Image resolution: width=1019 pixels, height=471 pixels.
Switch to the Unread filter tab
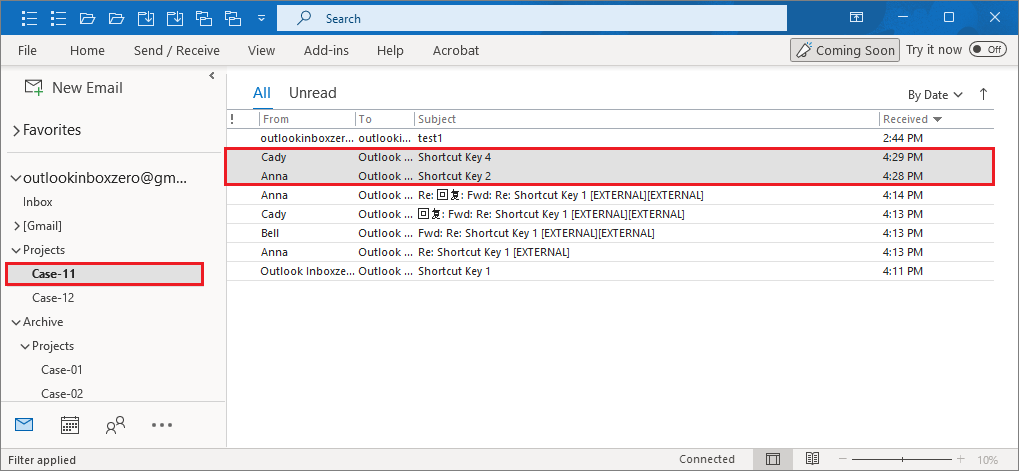[x=312, y=93]
